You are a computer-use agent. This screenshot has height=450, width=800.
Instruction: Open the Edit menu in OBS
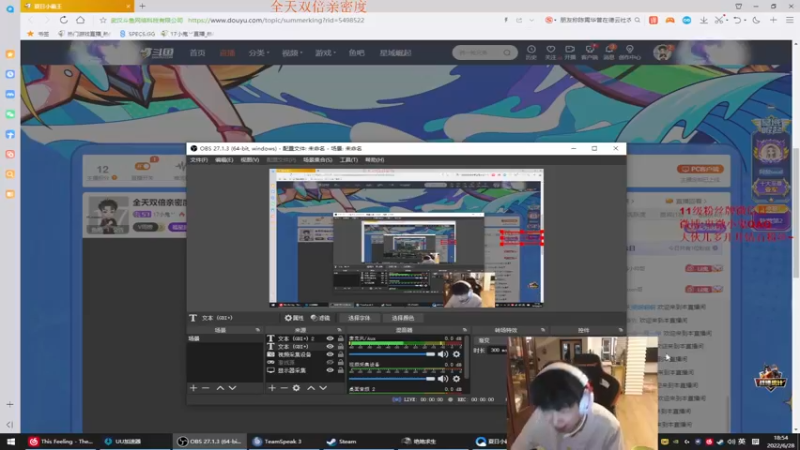click(x=224, y=160)
